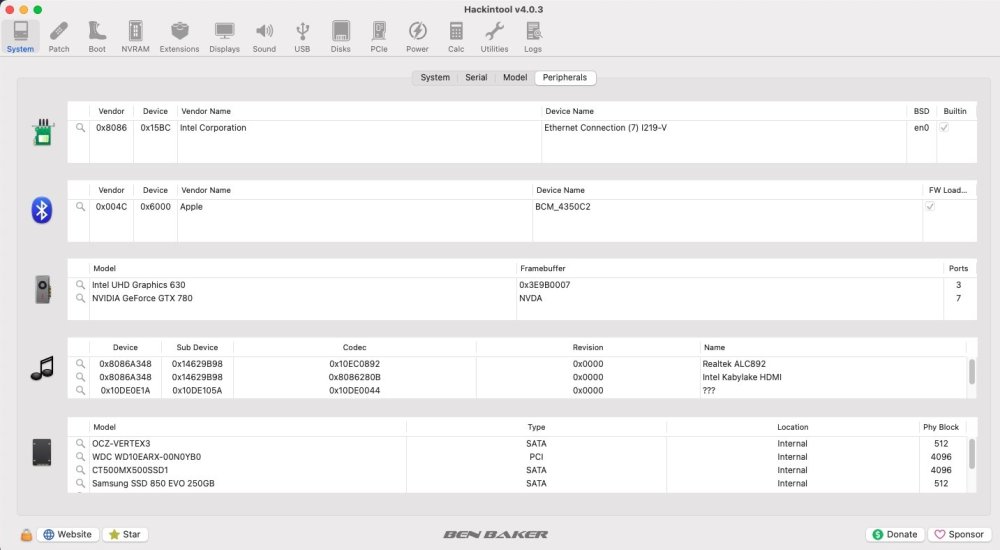Select the NVDA framebuffer value
Image resolution: width=1000 pixels, height=550 pixels.
531,298
